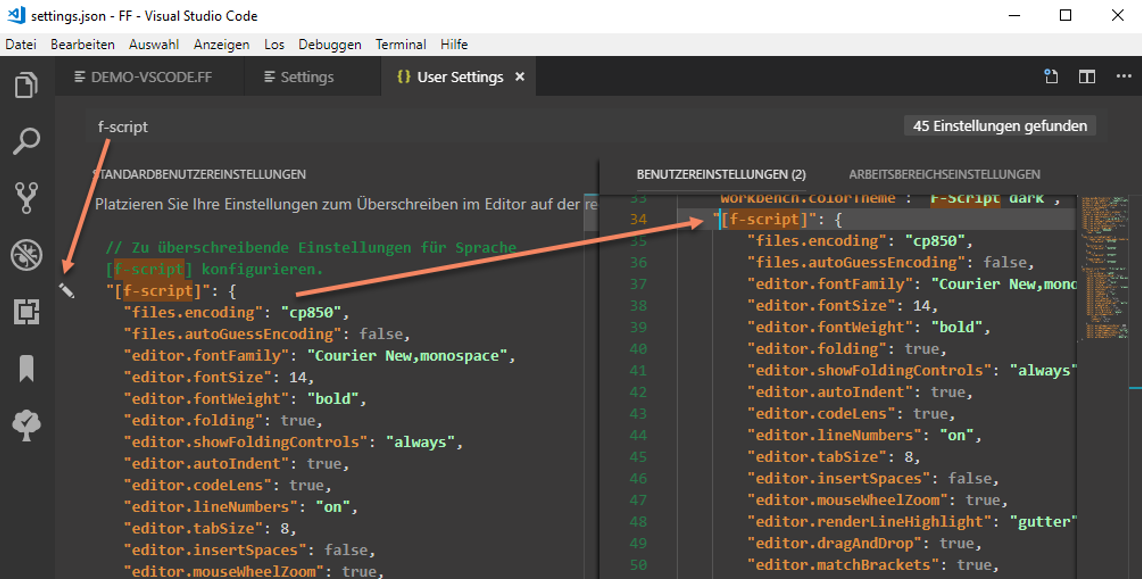Click "editor.showFoldingControls" on line 41
Image resolution: width=1142 pixels, height=579 pixels.
coord(870,370)
